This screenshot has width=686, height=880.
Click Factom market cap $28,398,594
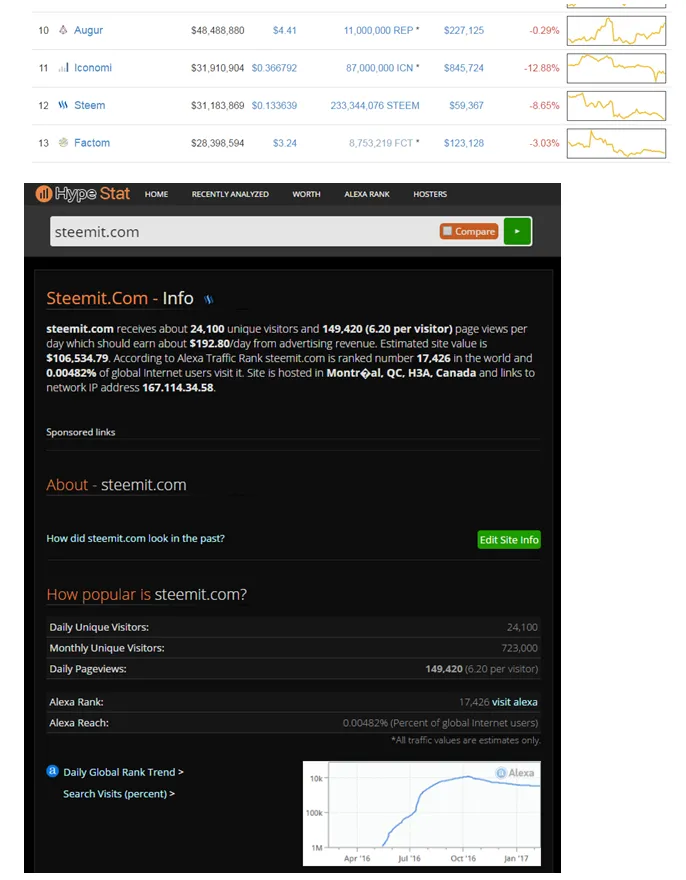pyautogui.click(x=217, y=143)
